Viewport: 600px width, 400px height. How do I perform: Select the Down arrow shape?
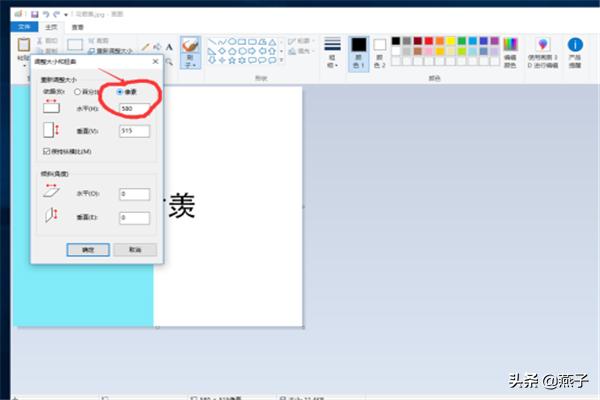[212, 60]
